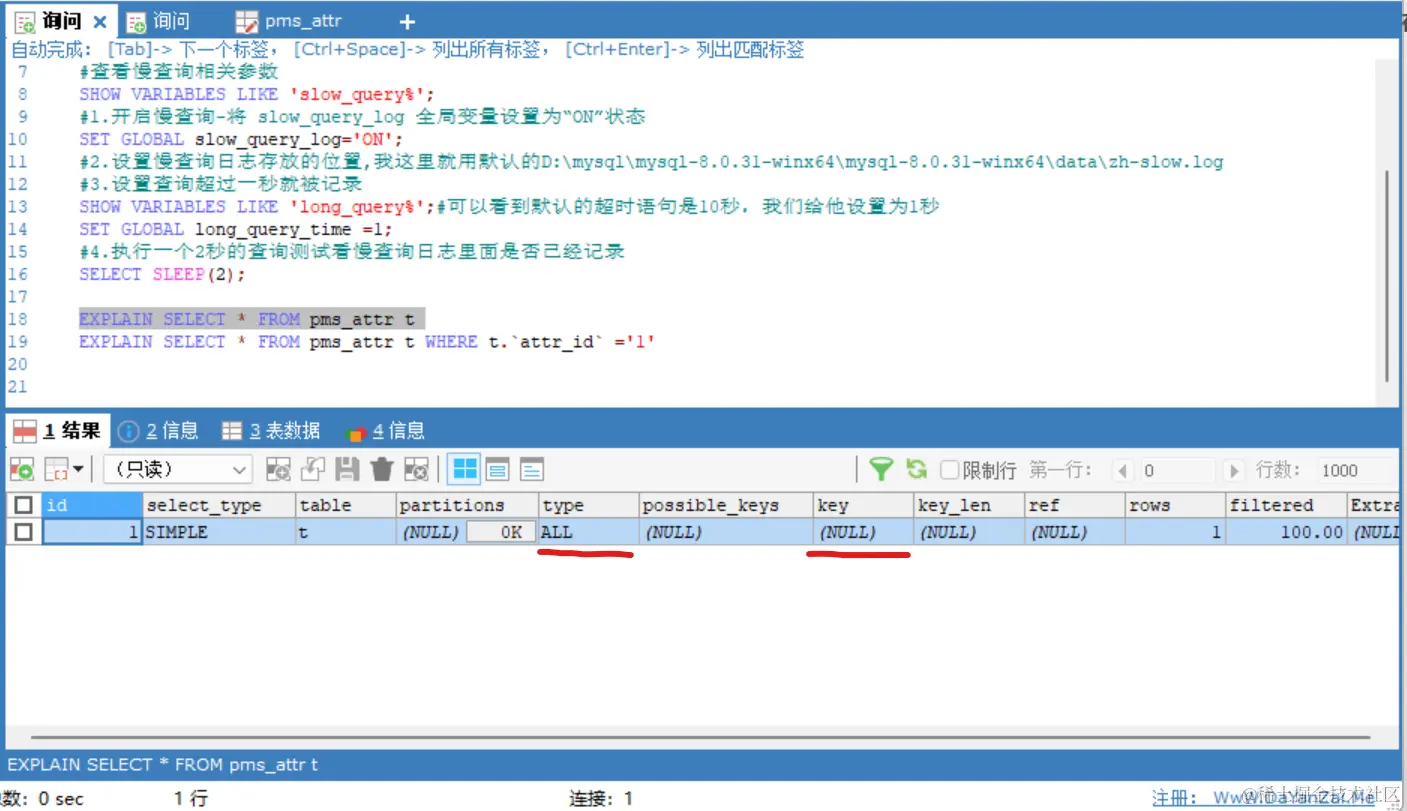
Task: Enable the 限制行 limit rows checkbox
Action: coord(950,470)
